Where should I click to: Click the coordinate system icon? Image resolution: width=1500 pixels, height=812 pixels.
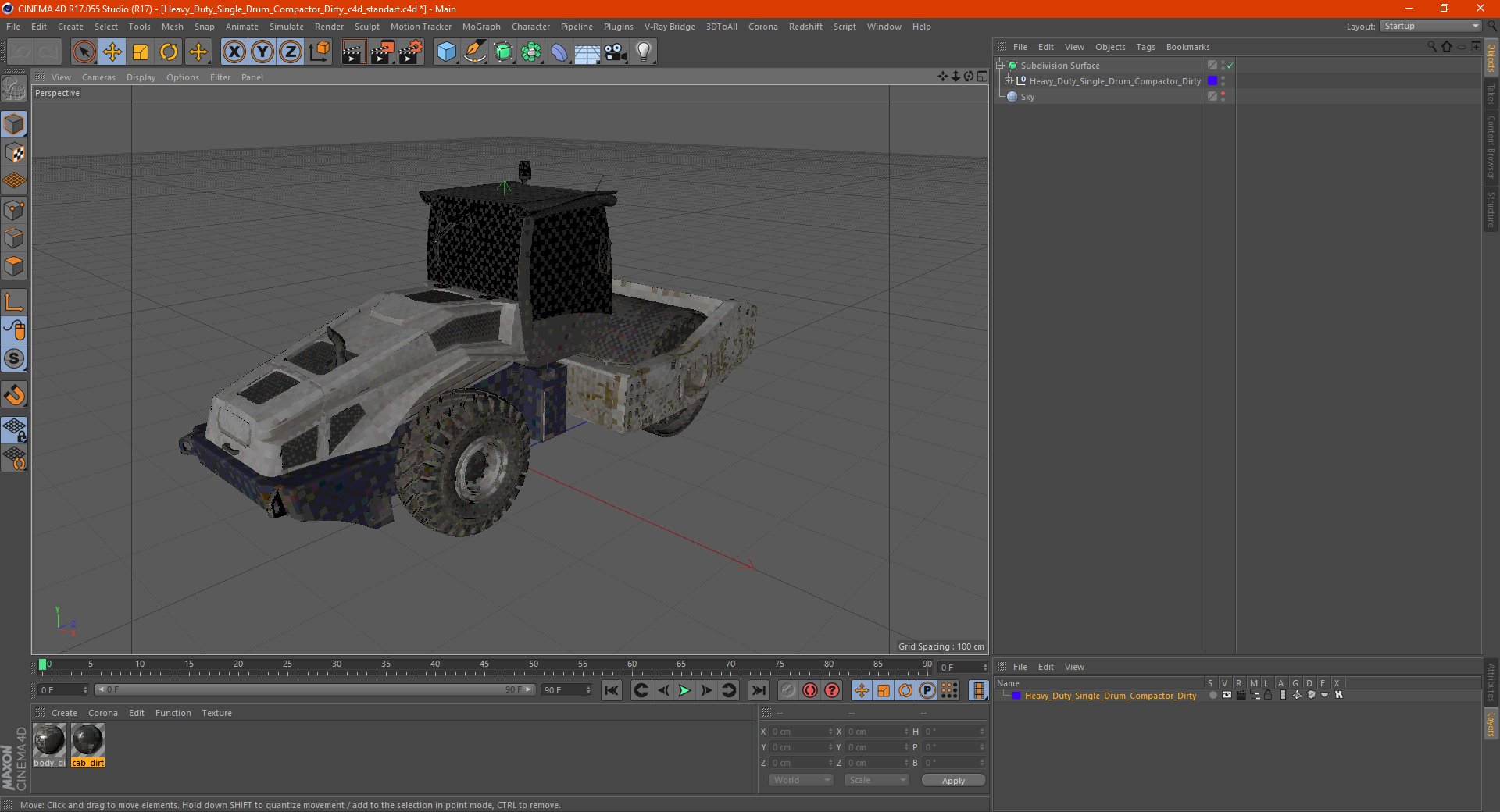point(319,52)
